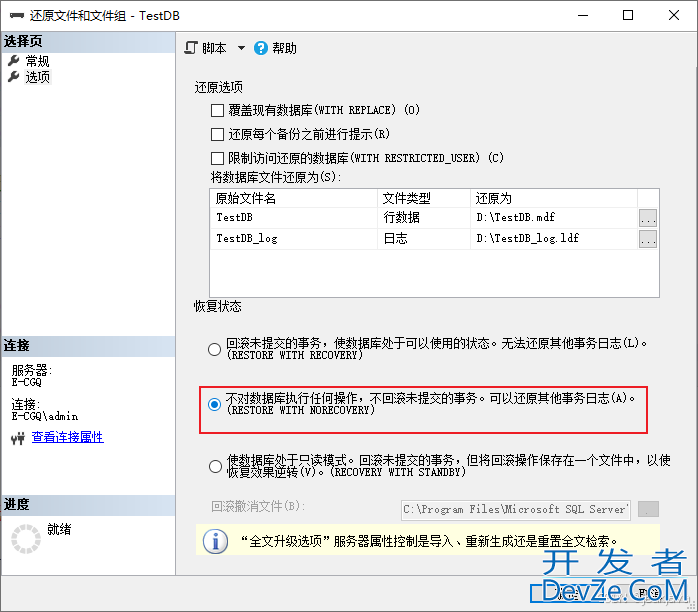
Task: Click the 还原为 column header
Action: click(554, 198)
